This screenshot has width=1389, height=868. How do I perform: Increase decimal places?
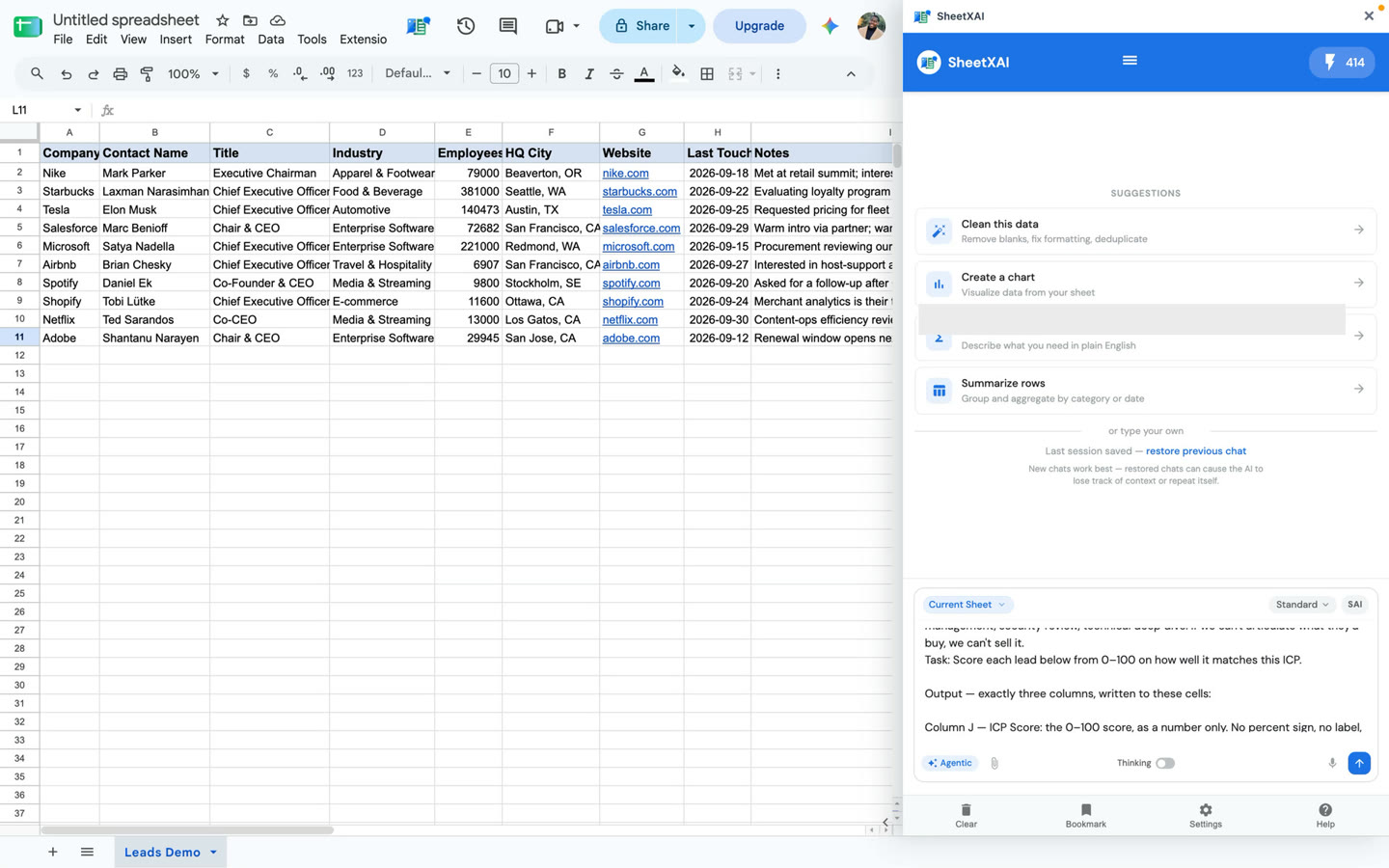click(328, 73)
